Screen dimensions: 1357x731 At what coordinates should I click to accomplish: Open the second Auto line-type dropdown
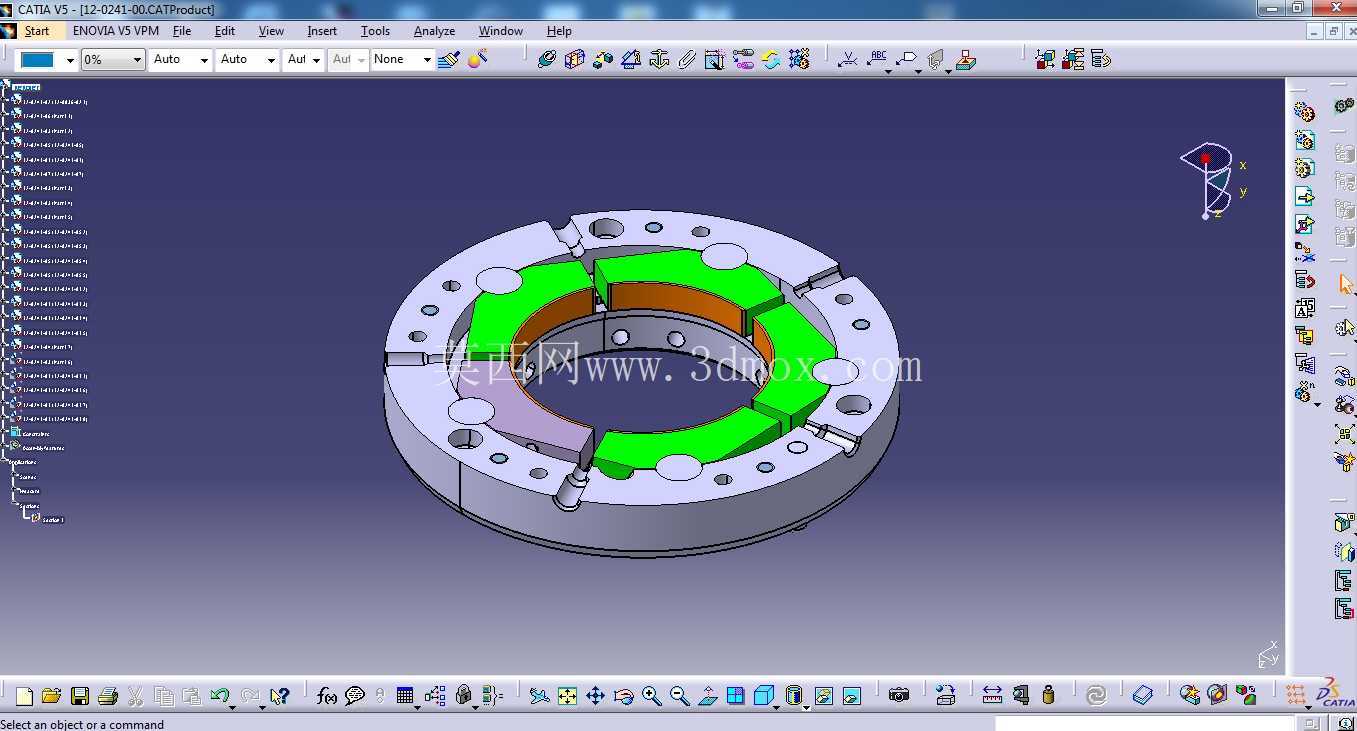pos(271,60)
